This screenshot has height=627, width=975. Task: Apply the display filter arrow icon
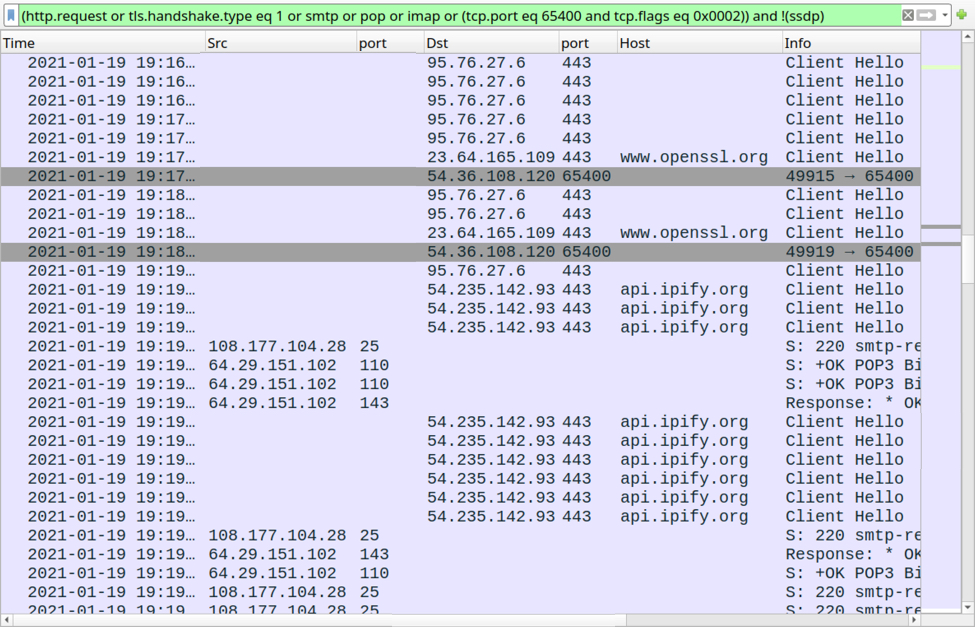pos(926,15)
